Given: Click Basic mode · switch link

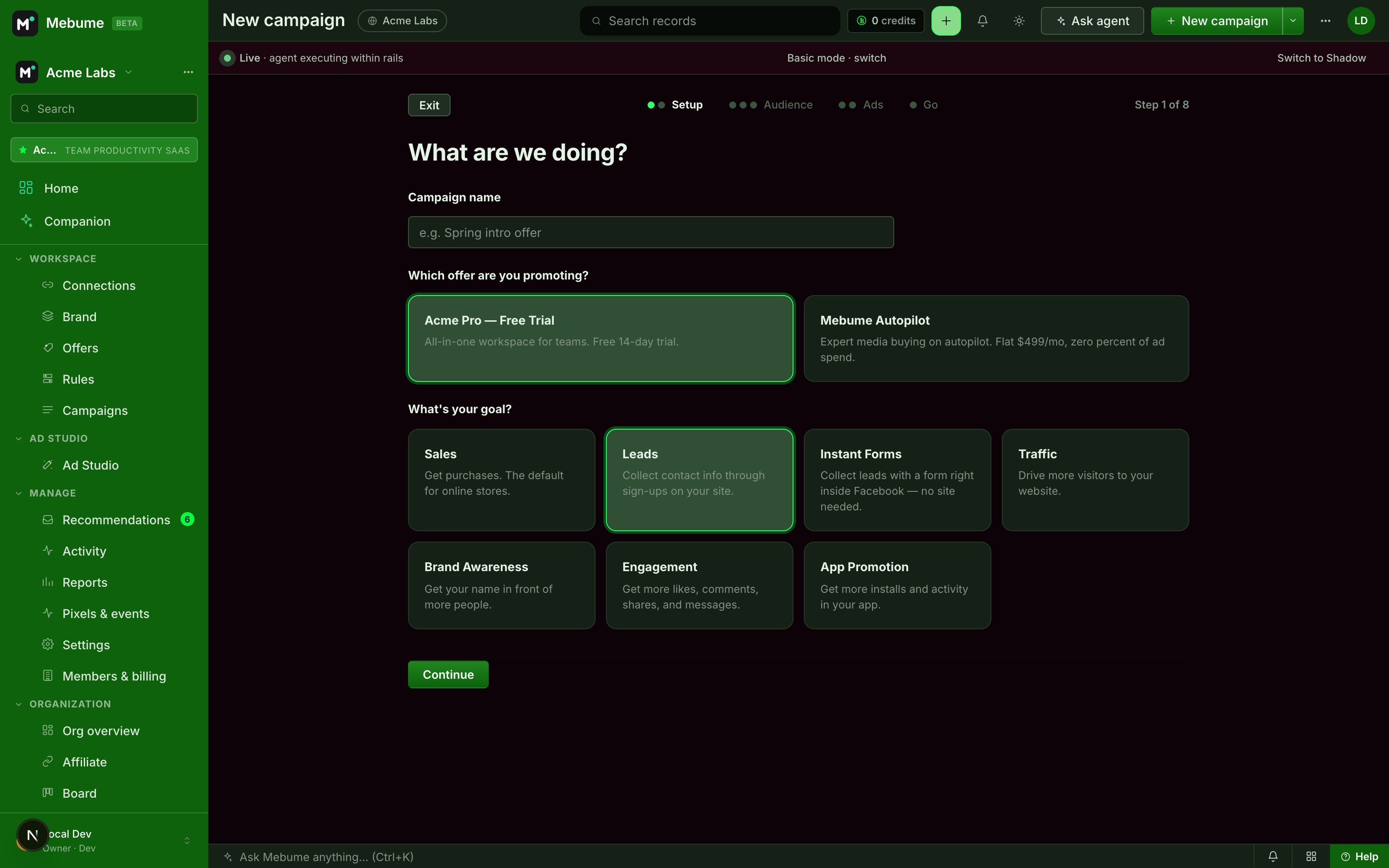Looking at the screenshot, I should click(x=836, y=58).
